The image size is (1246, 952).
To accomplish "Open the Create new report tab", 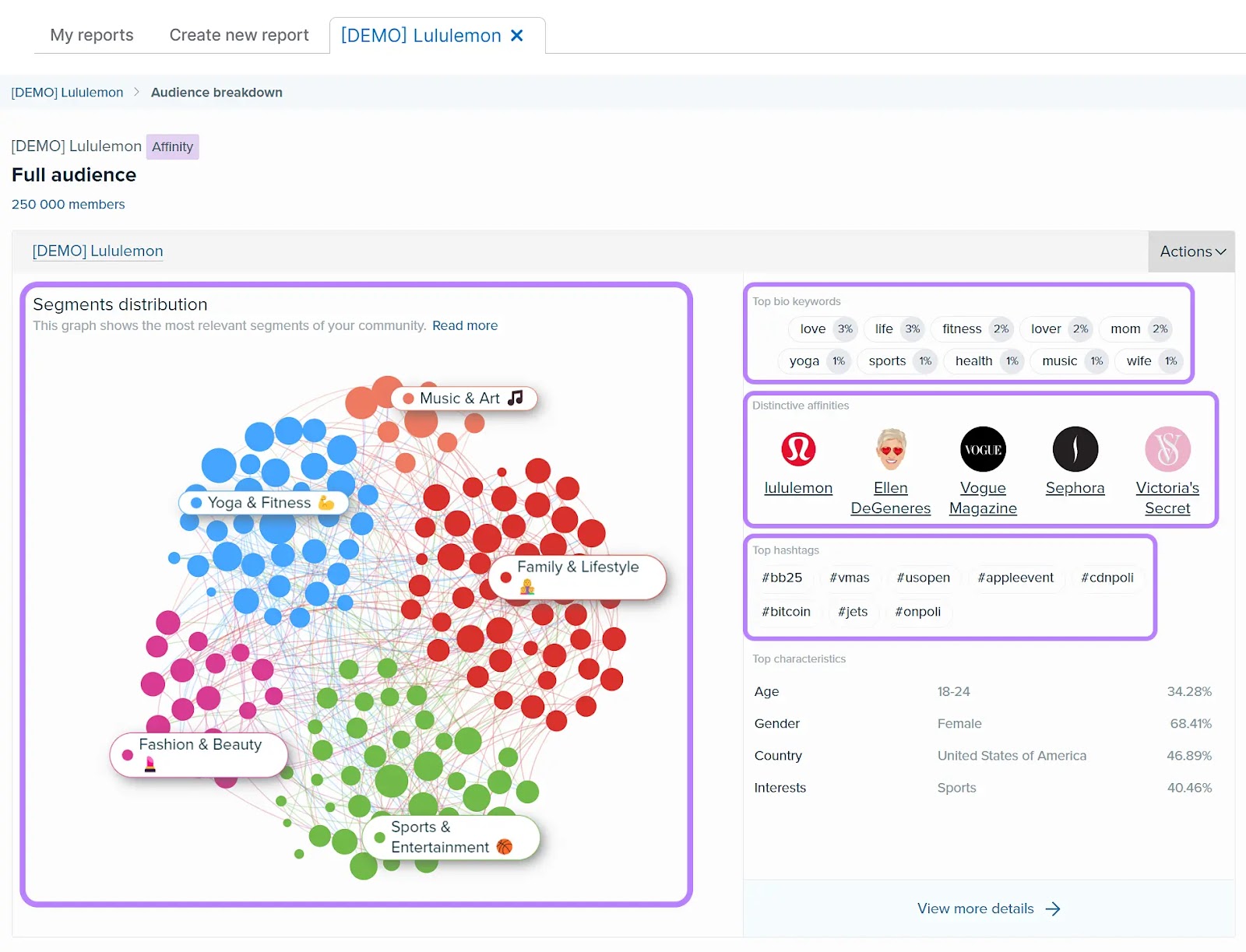I will pos(239,34).
